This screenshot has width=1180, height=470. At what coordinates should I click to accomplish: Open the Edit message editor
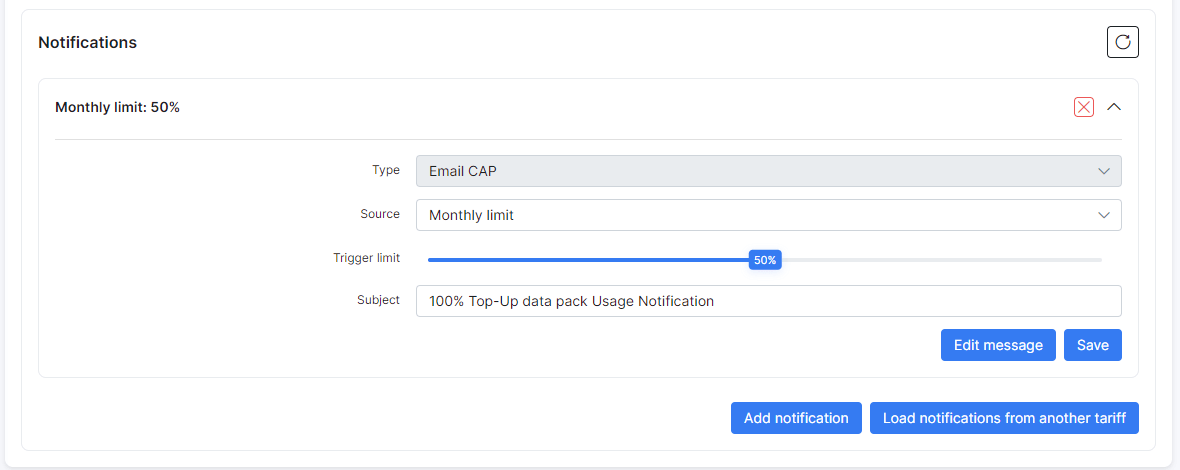tap(998, 345)
